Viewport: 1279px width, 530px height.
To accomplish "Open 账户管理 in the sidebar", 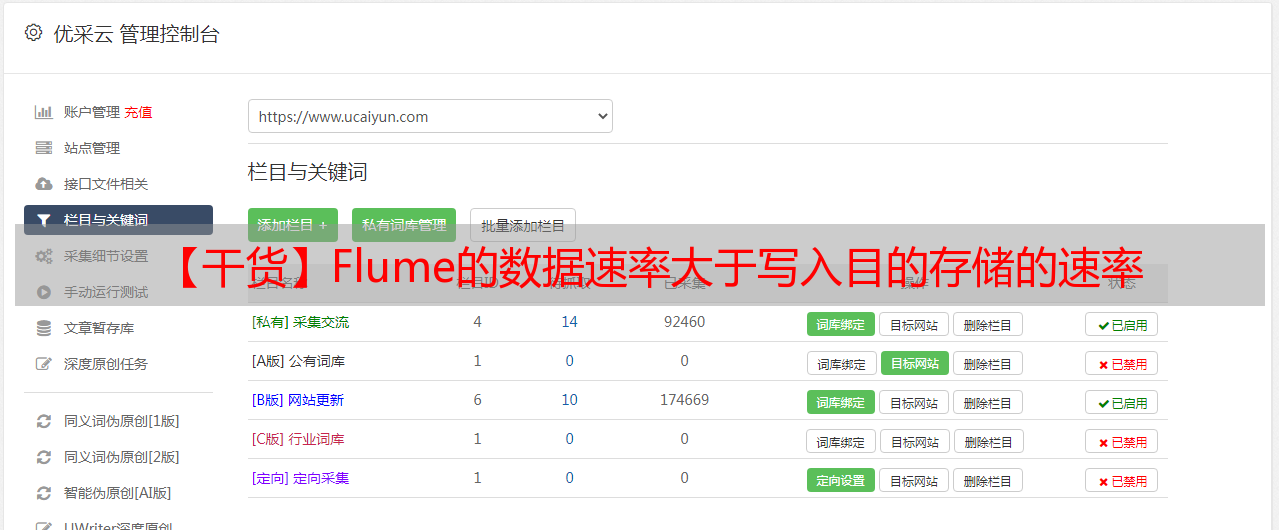I will [92, 112].
